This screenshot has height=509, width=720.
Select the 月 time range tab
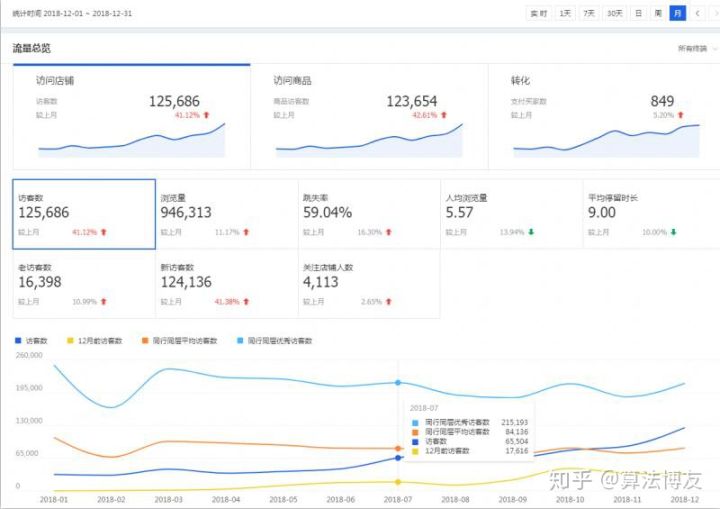point(677,13)
